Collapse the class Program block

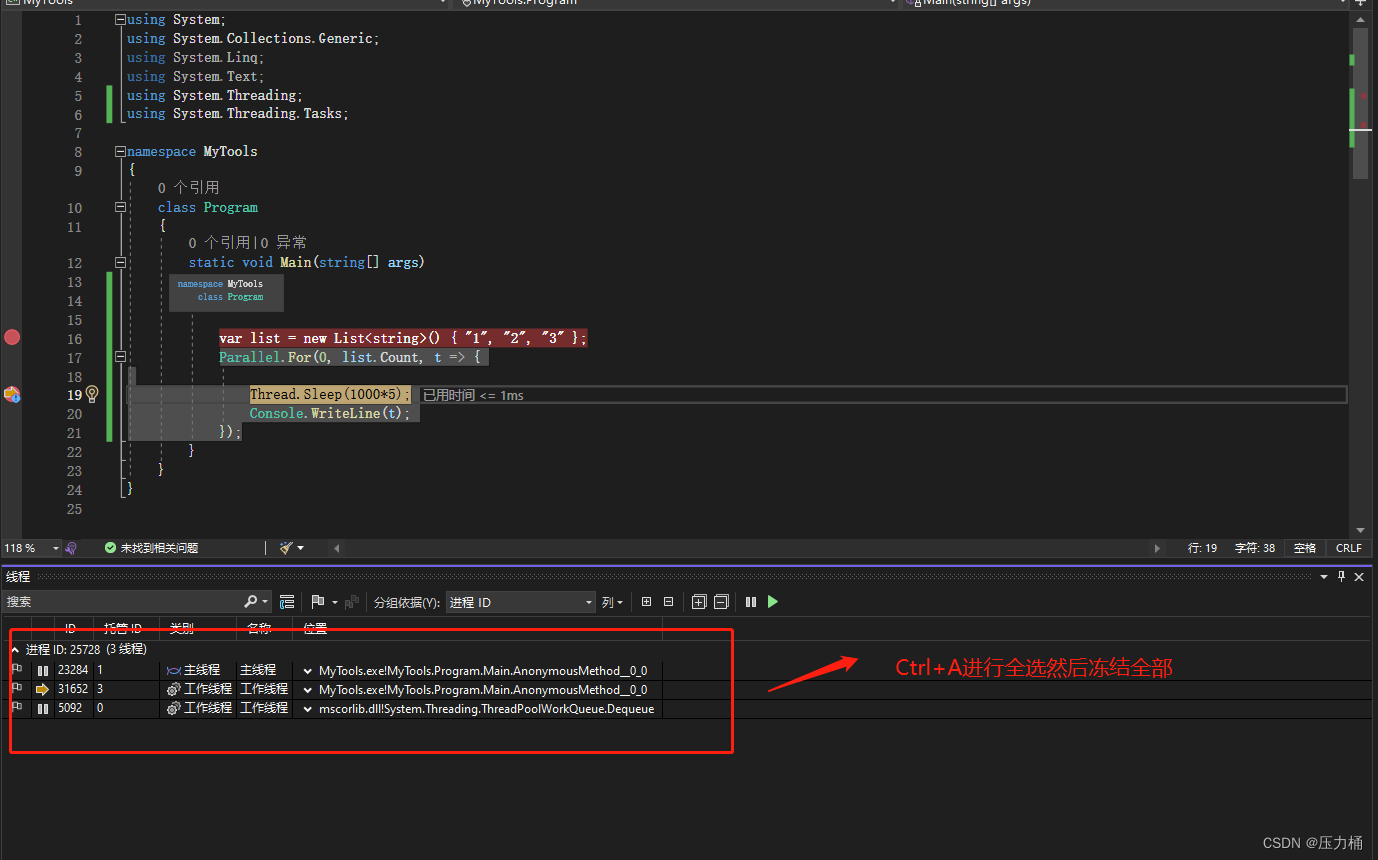pos(120,208)
